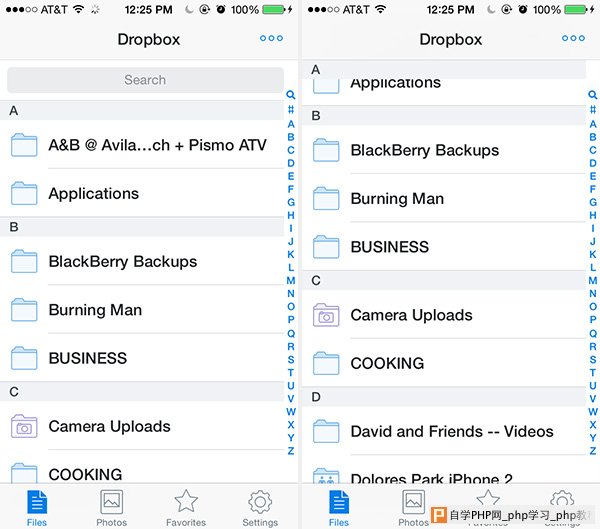Screen dimensions: 600x529
Task: Jump to letter Z in left index bar
Action: (291, 451)
